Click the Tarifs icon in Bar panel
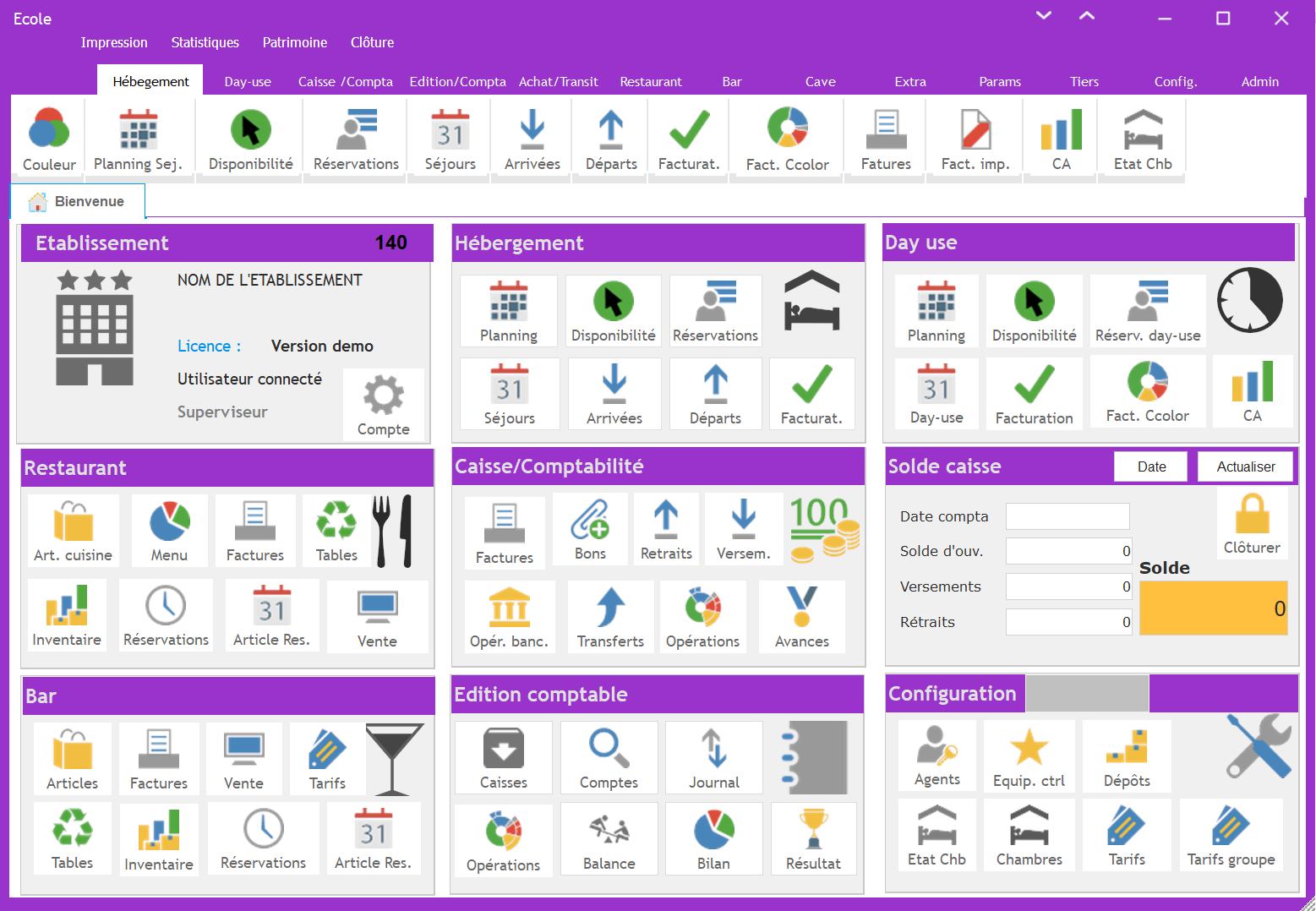 [327, 758]
